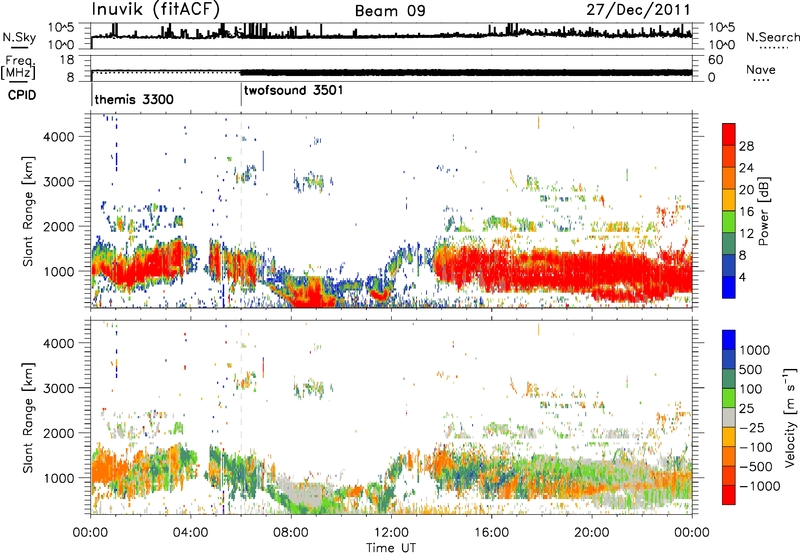Click the '12:00' time axis tick label

click(391, 532)
